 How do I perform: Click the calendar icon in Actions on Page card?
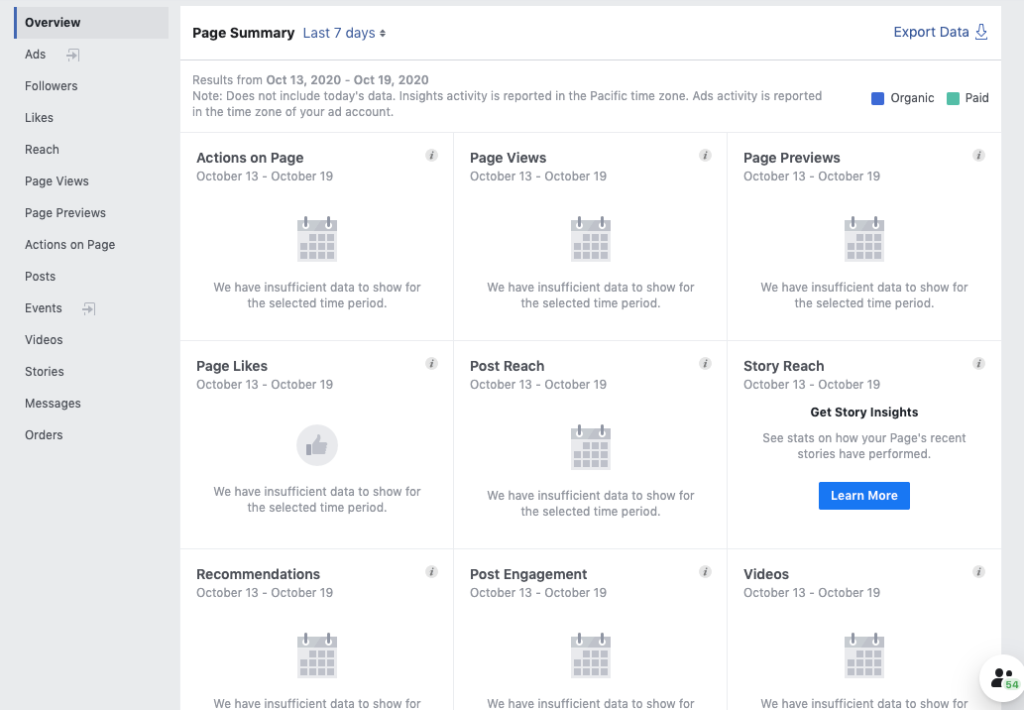(317, 239)
